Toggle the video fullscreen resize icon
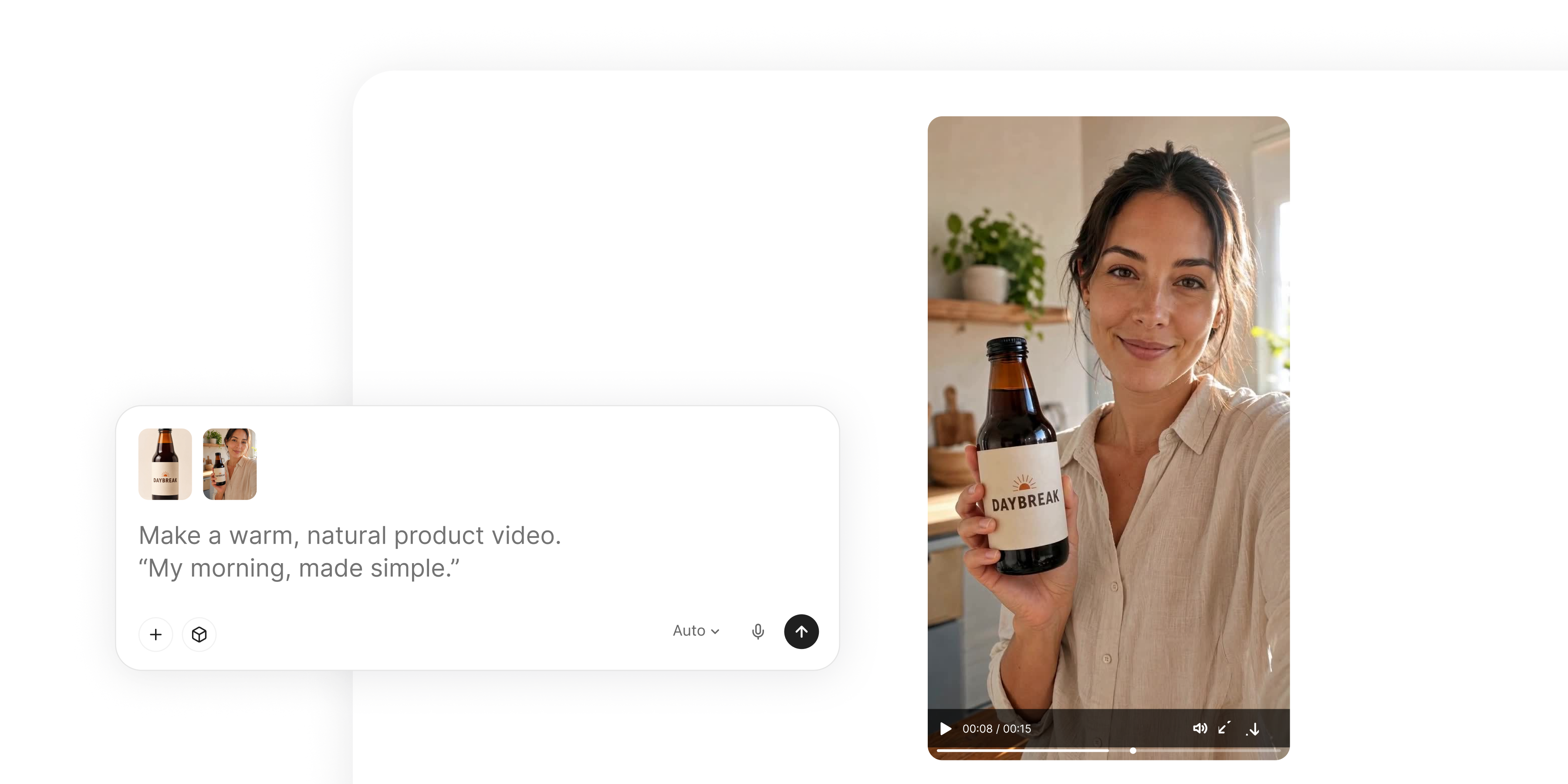Screen dimensions: 1568x784 click(x=1225, y=728)
